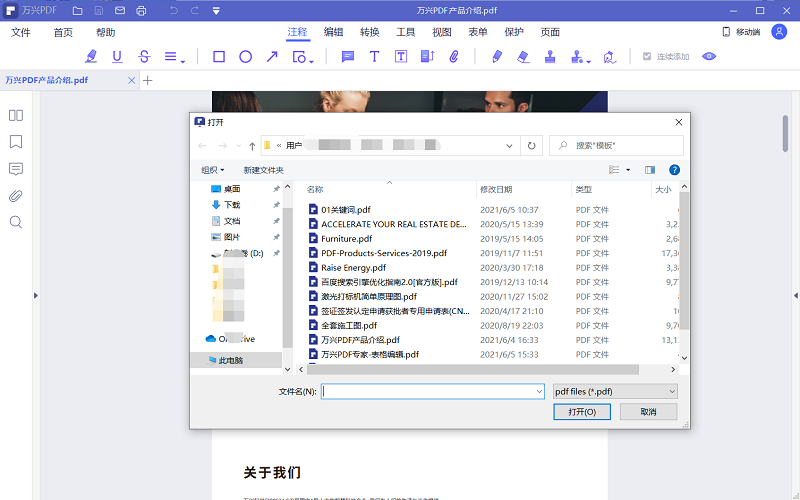Select the typewriter text tool
800x500 pixels.
point(374,57)
